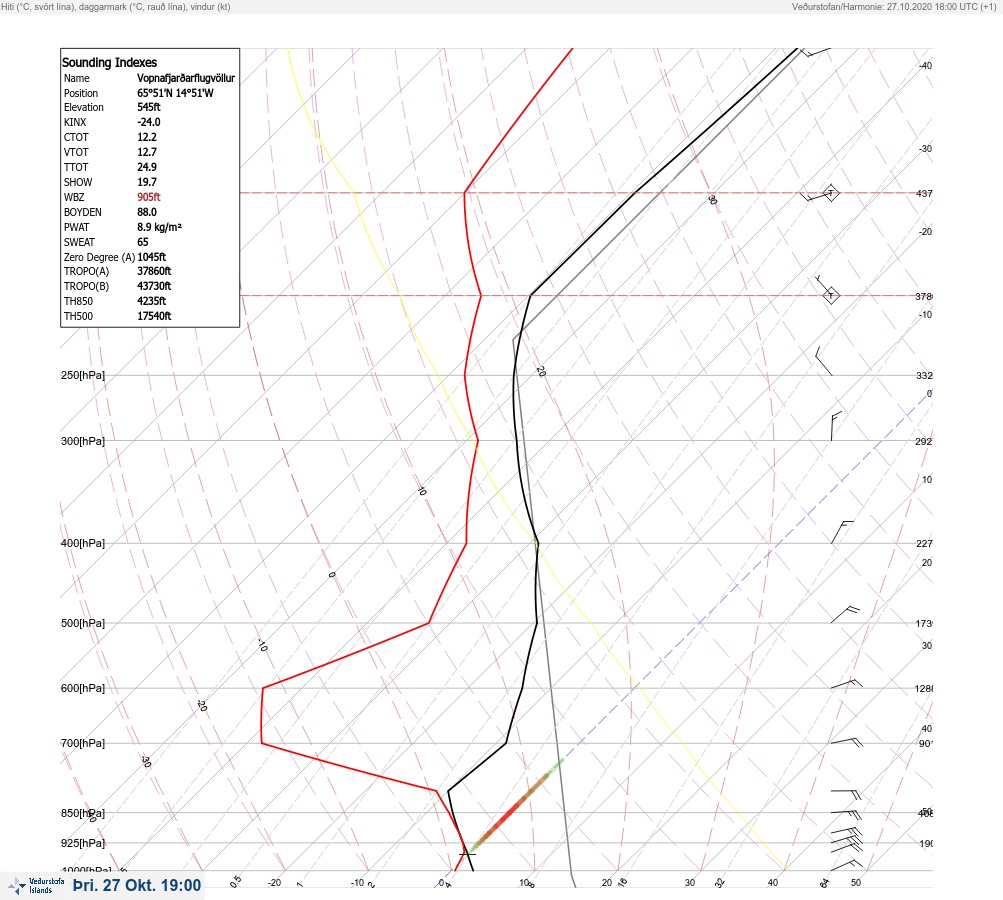
Task: Click the TROPO(B) value 43730ft
Action: [x=154, y=286]
